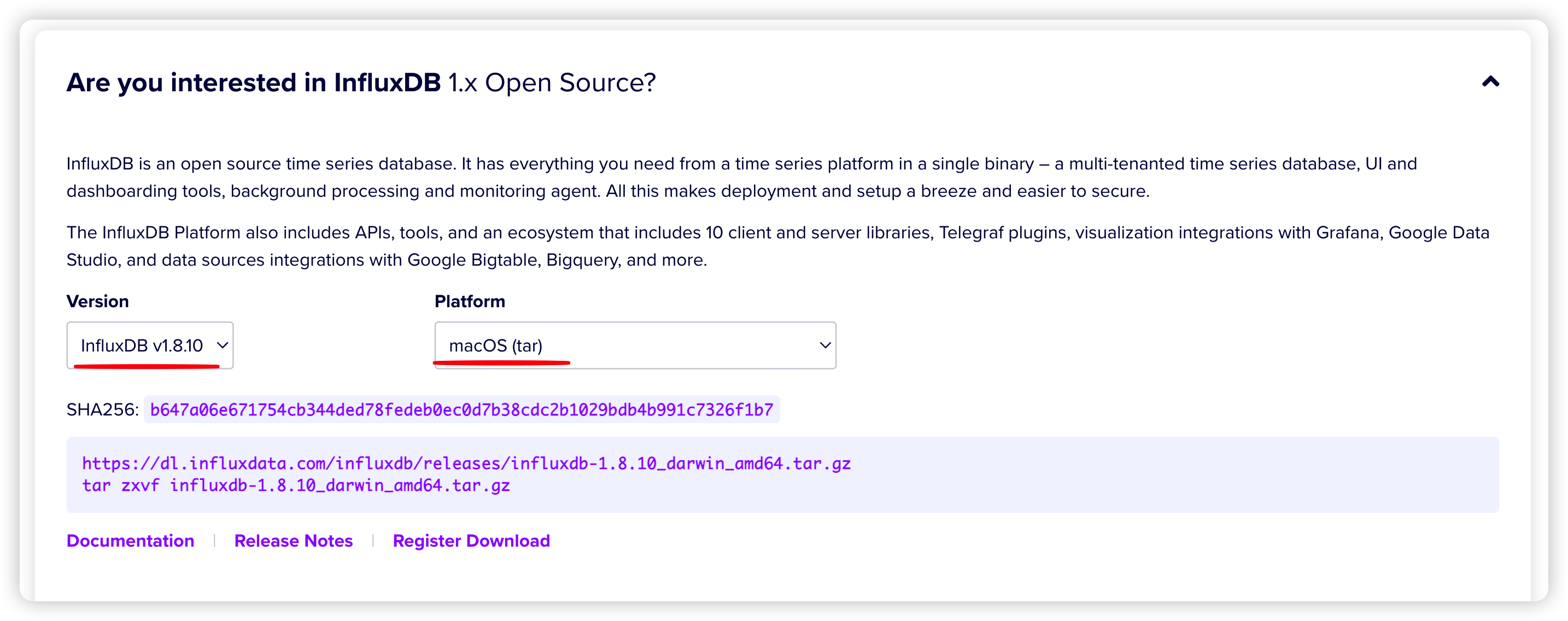Click the tar zxvf extraction command

pos(296,485)
